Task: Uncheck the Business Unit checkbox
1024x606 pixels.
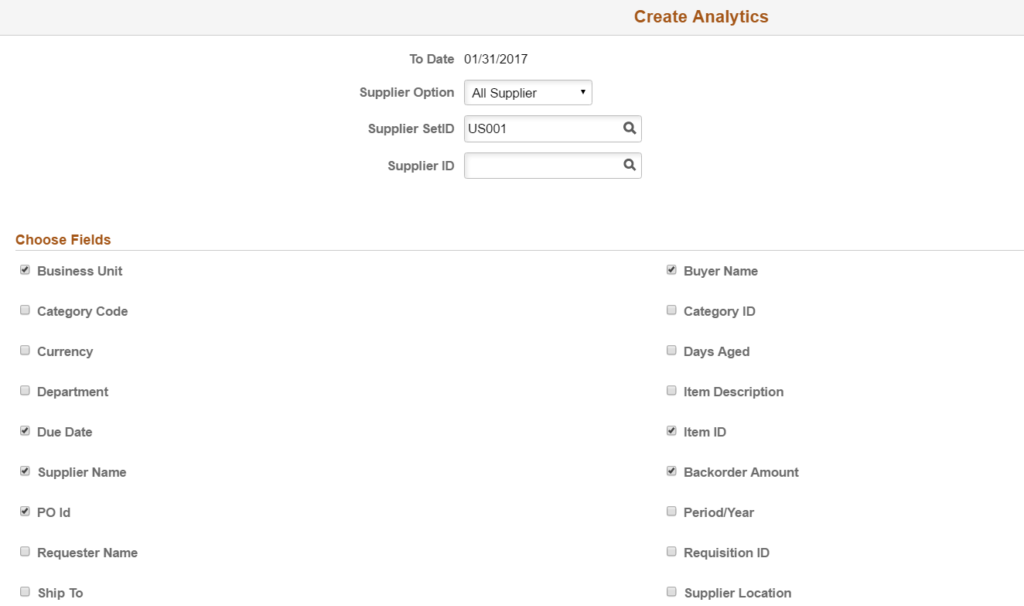Action: (x=24, y=268)
